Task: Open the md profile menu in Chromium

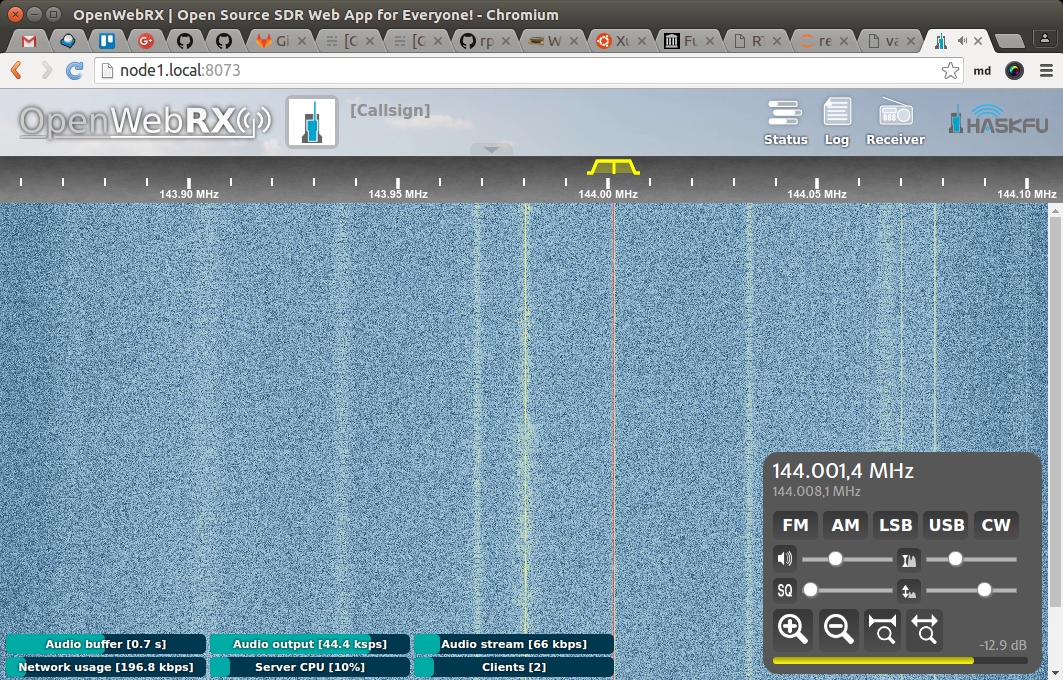Action: 981,71
